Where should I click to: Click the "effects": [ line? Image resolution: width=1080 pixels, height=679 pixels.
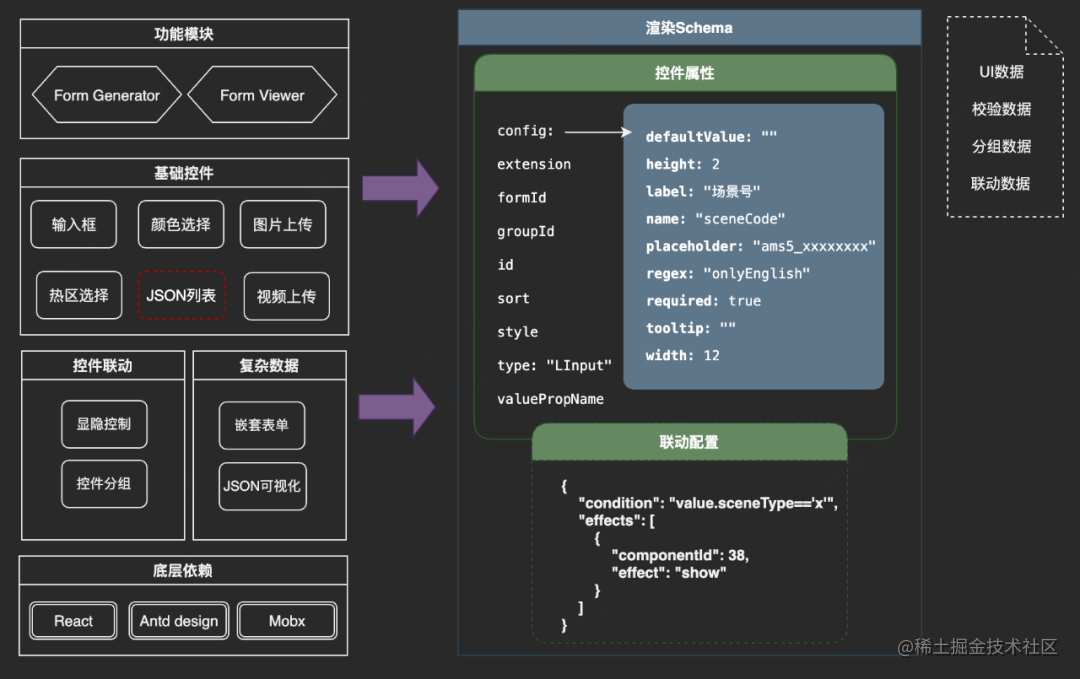coord(616,521)
